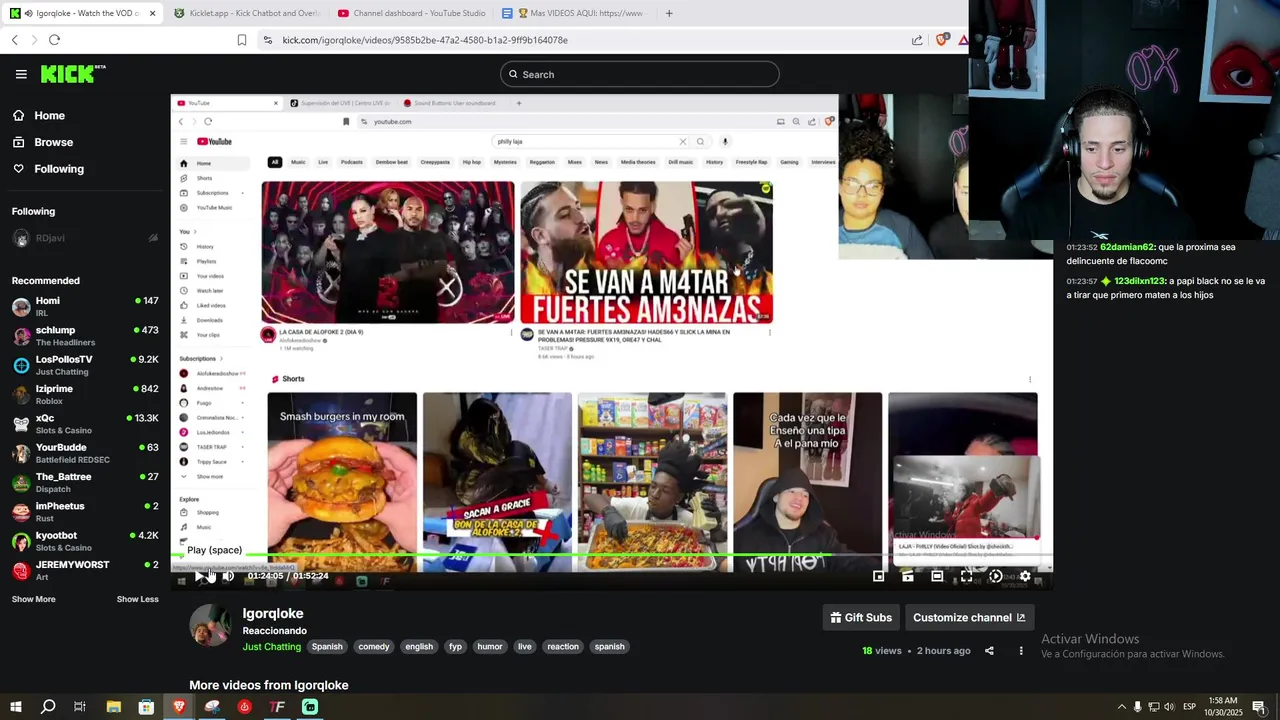
Task: Bookmark this page
Action: (242, 40)
